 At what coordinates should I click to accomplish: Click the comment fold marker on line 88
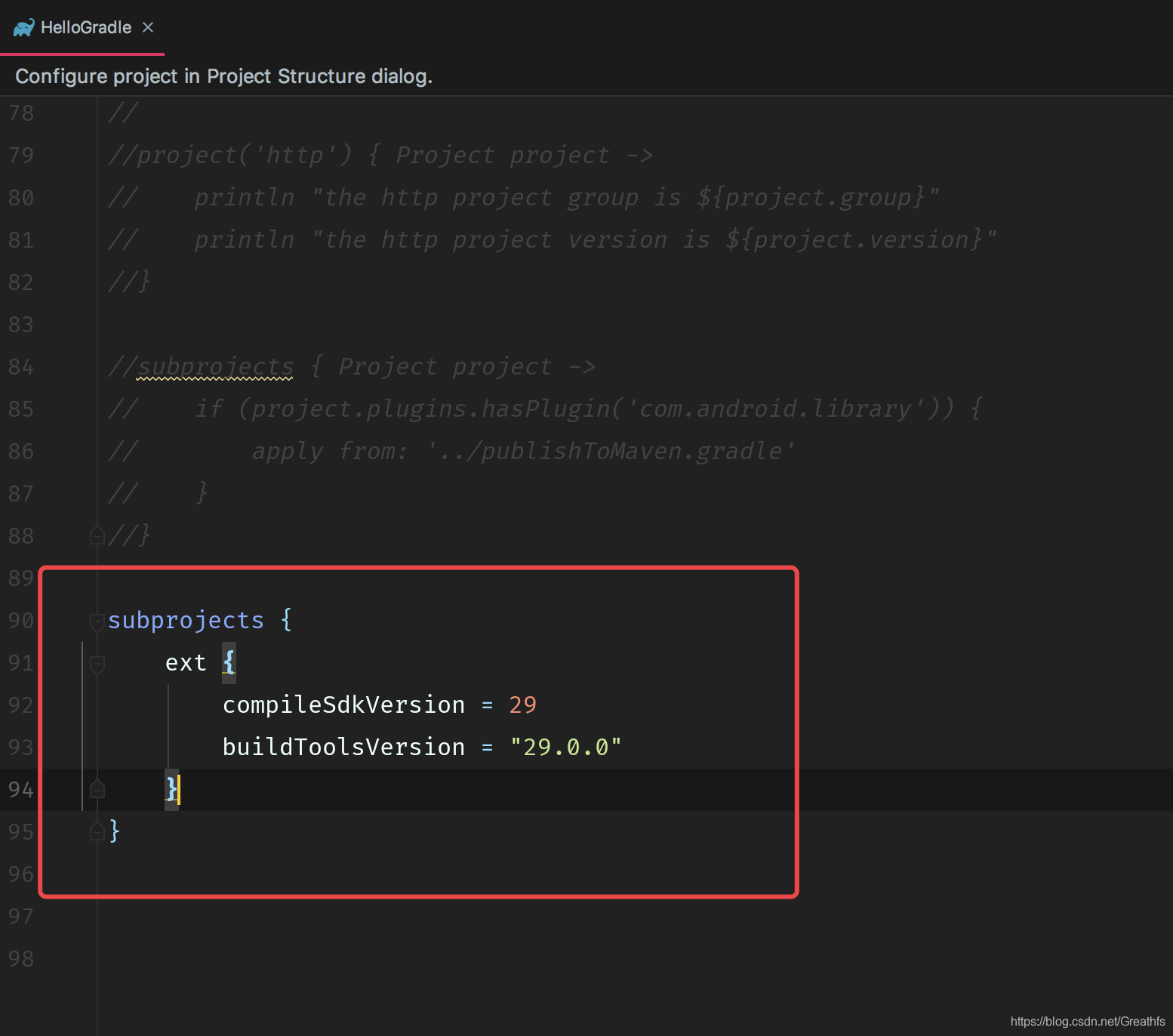pyautogui.click(x=97, y=535)
